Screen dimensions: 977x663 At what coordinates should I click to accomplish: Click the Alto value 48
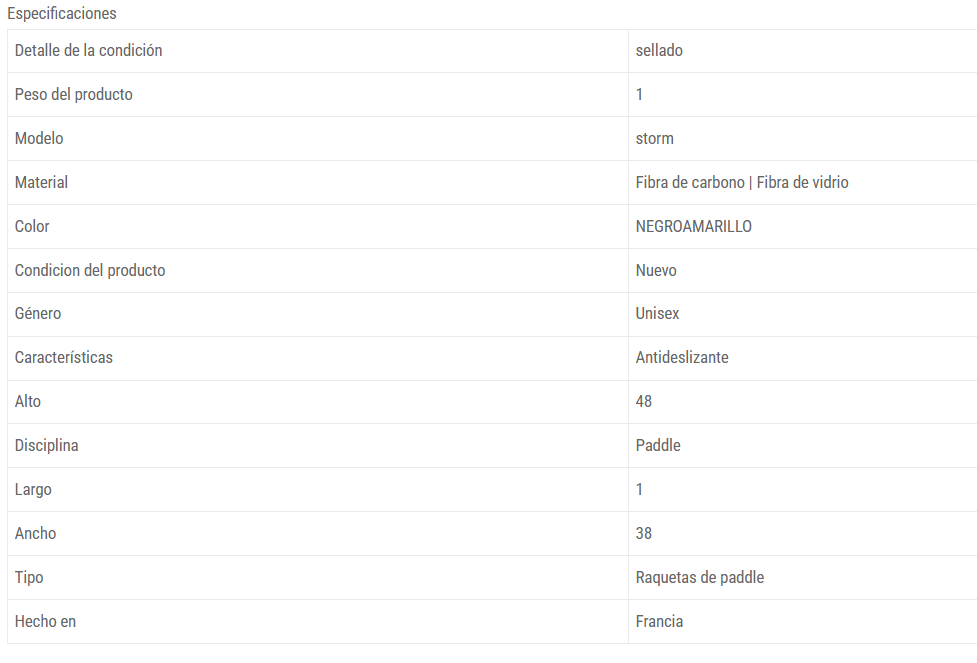pos(644,401)
